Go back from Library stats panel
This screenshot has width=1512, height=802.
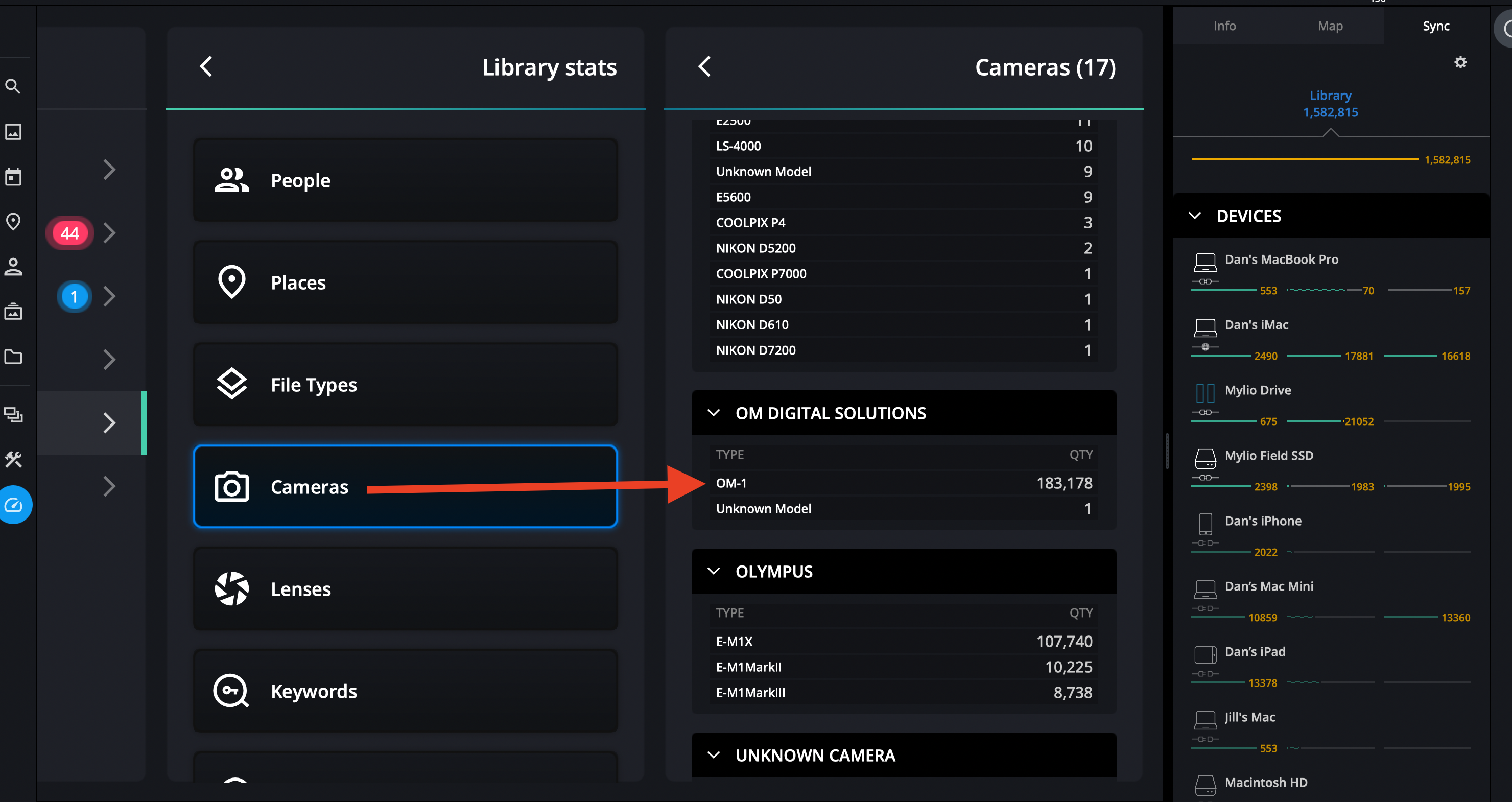(x=206, y=66)
